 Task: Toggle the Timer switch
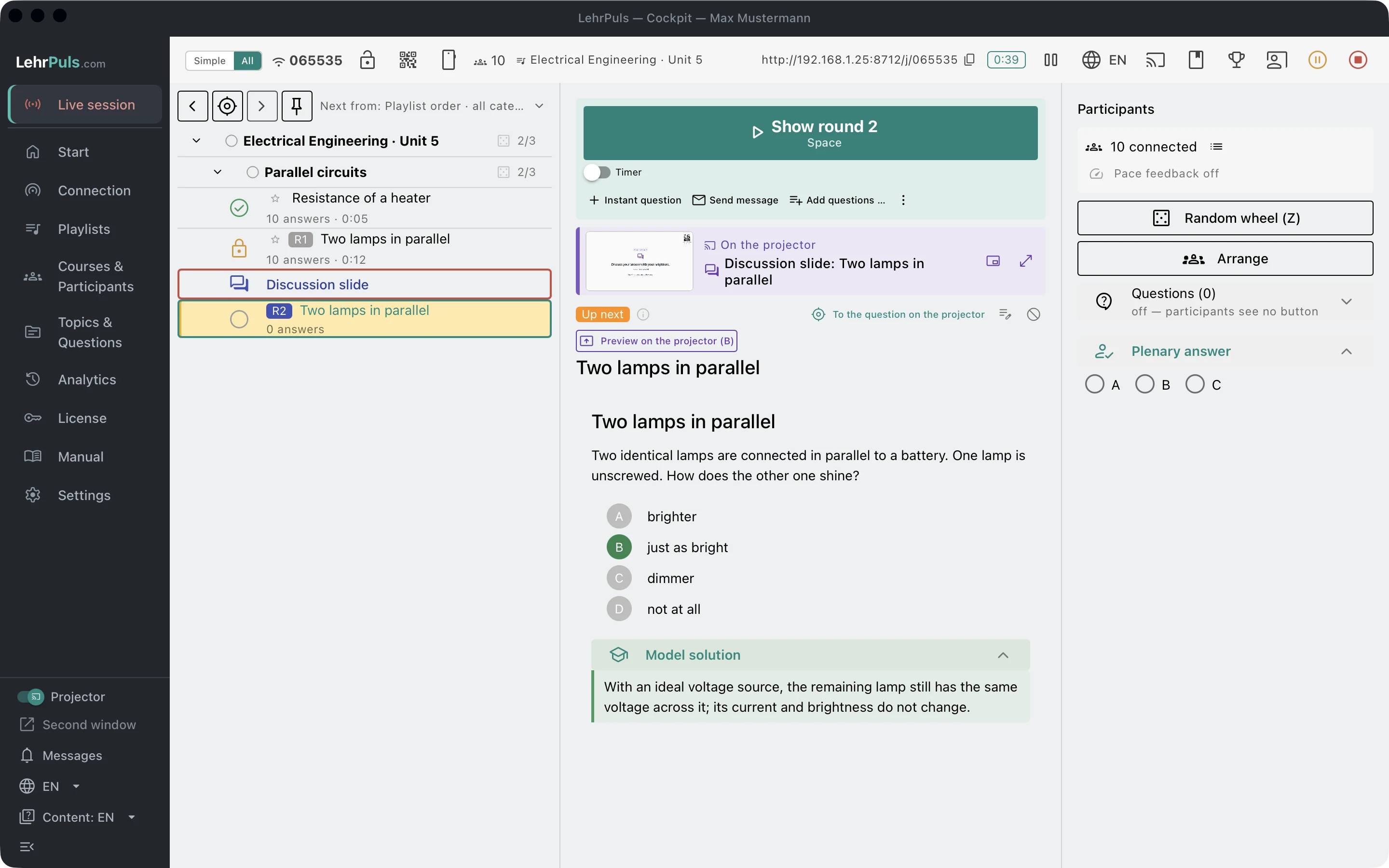[597, 172]
